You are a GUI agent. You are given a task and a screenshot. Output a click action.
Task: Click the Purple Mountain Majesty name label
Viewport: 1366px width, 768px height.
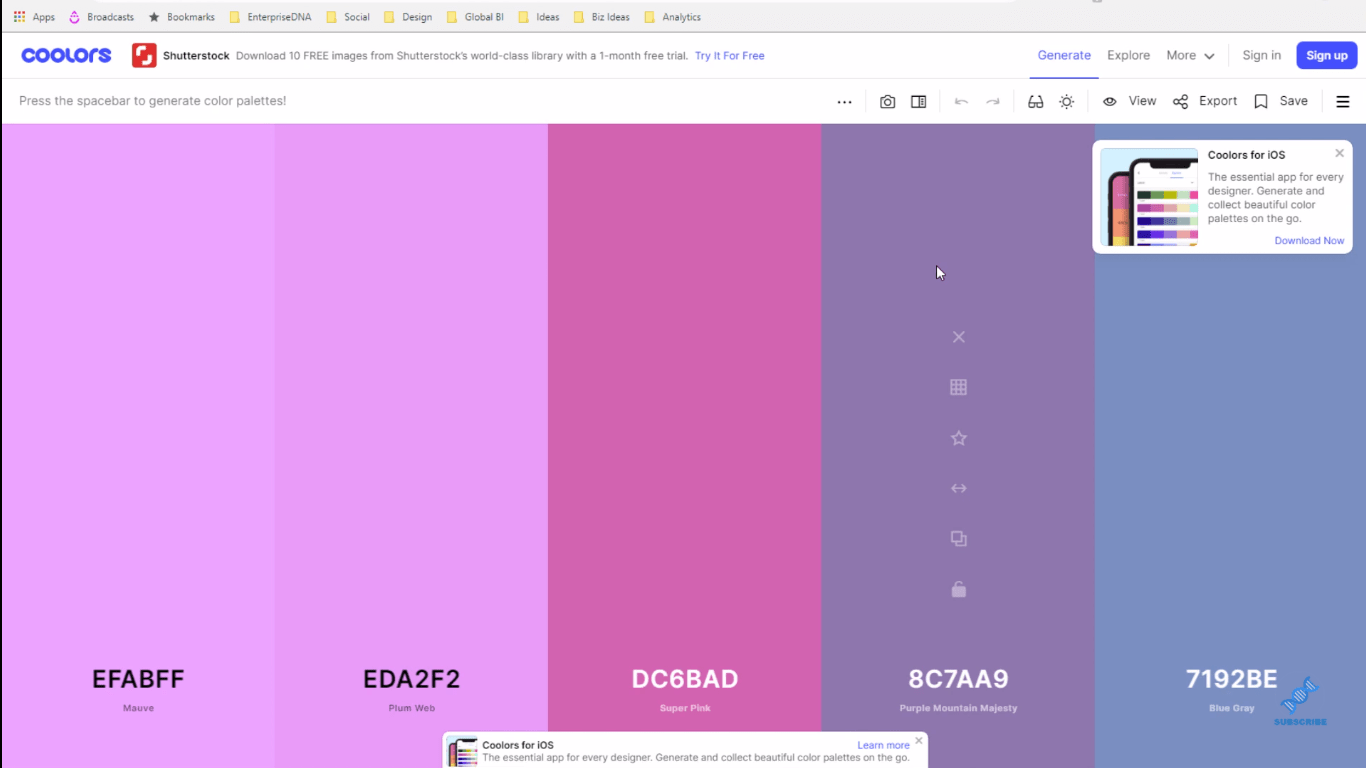tap(958, 708)
